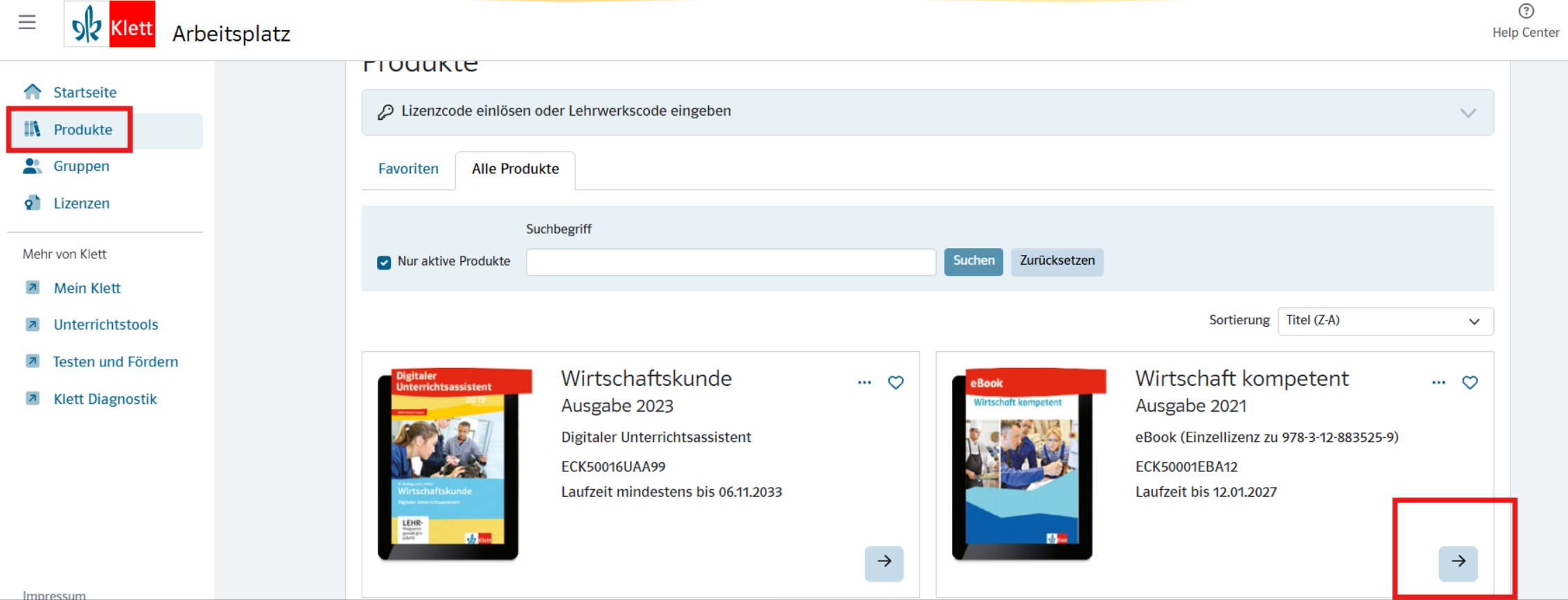Open more options for Wirtschaftskunde
This screenshot has height=600, width=1568.
(864, 382)
